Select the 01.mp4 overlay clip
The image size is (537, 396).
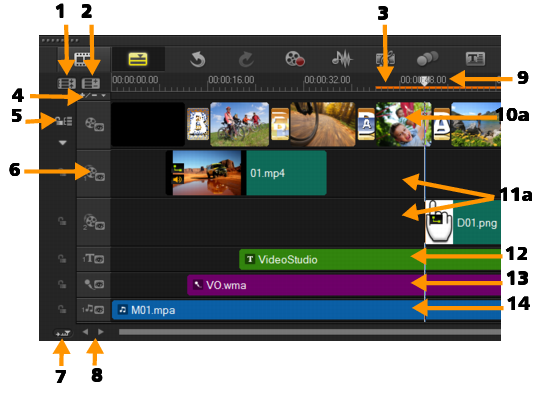pyautogui.click(x=246, y=173)
